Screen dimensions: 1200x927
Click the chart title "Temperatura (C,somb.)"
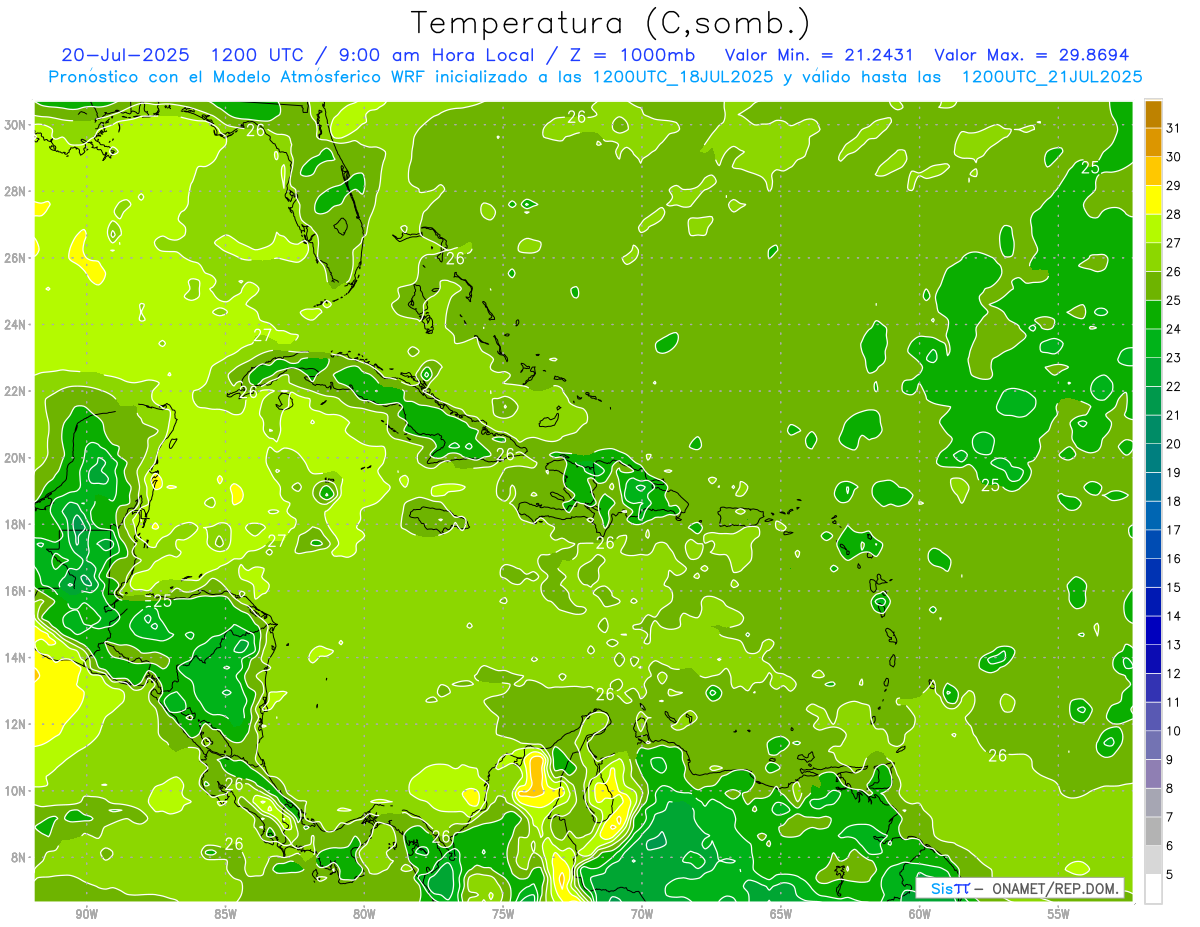point(610,23)
